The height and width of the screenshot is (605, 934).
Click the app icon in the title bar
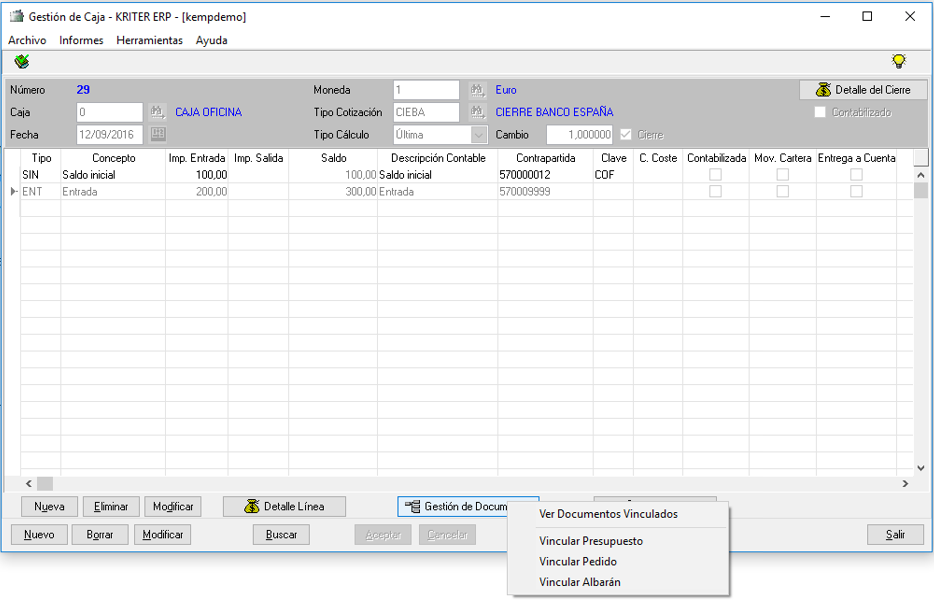coord(17,17)
